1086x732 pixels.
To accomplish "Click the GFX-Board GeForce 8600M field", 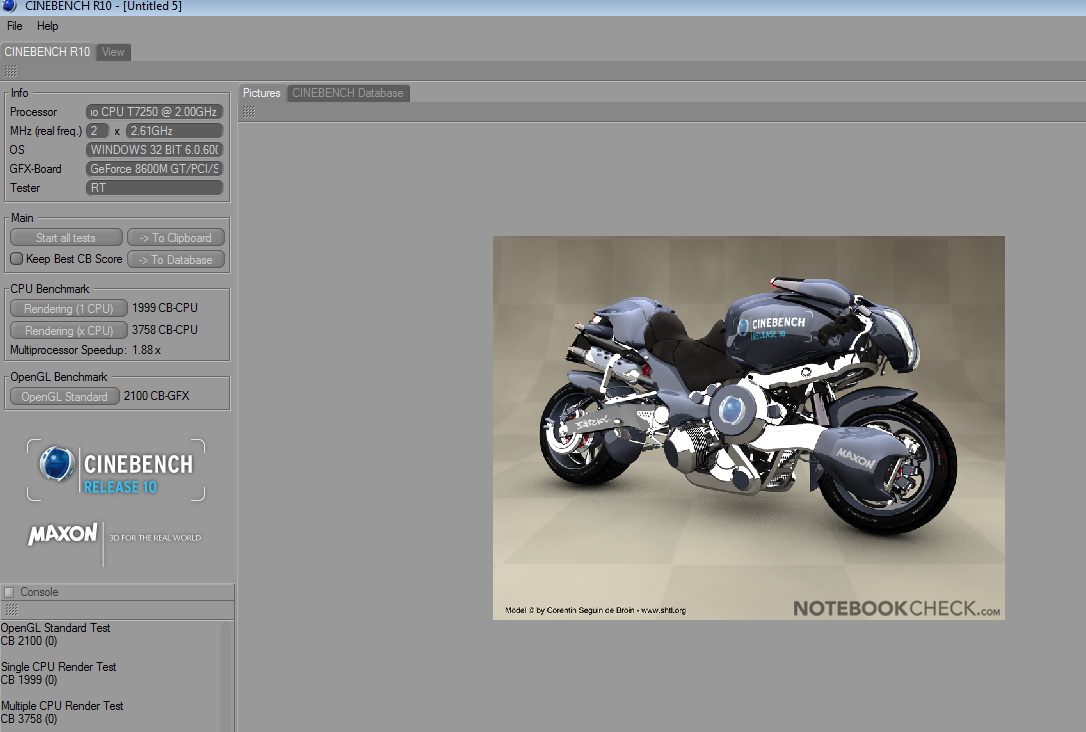I will tap(154, 168).
